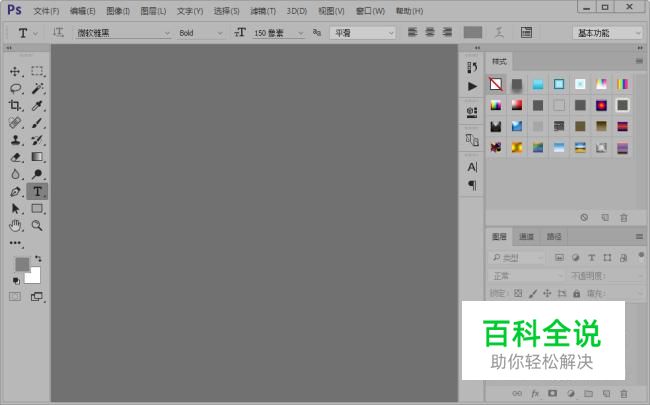Apply the None default style thumbnail

click(x=496, y=84)
